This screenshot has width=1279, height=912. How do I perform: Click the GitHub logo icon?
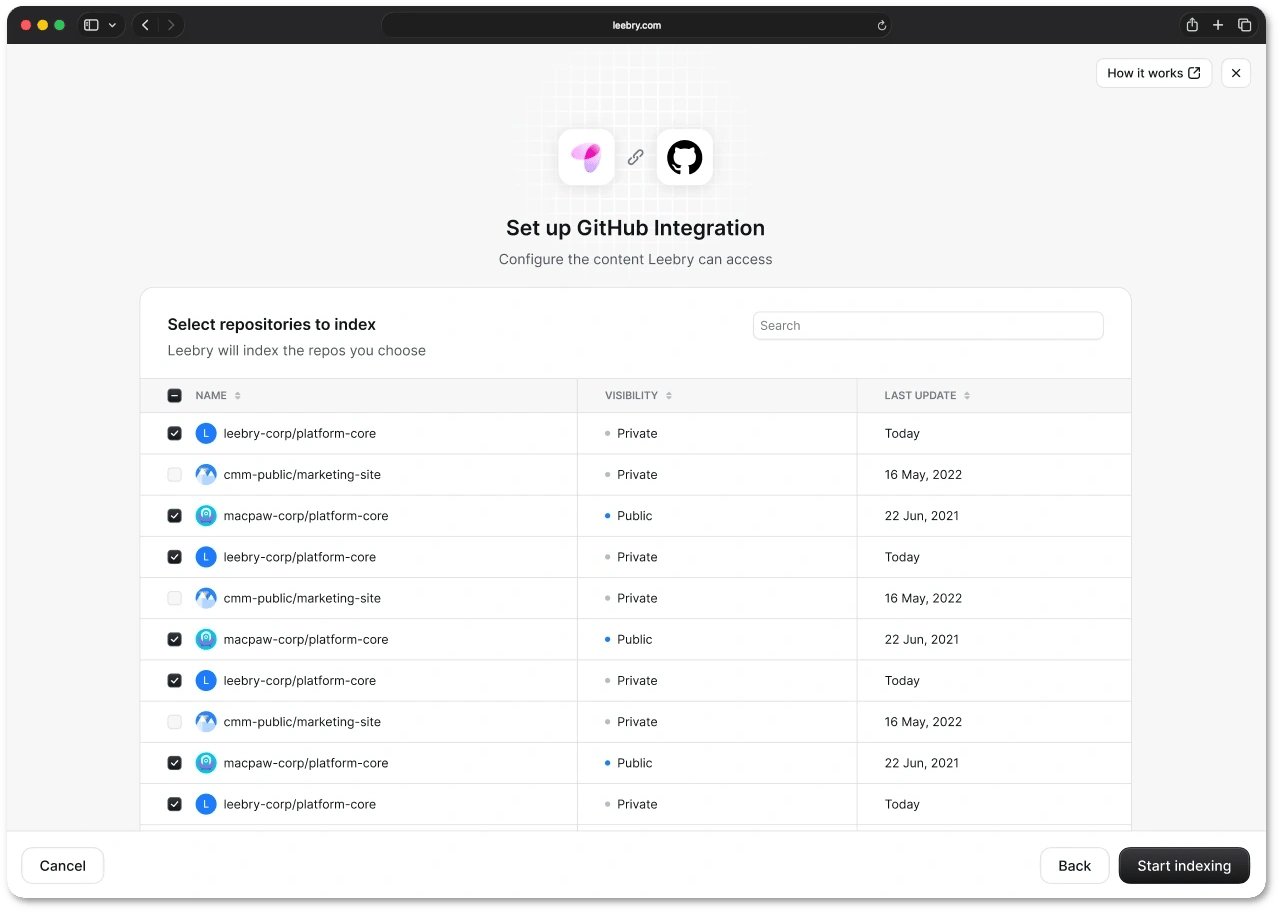685,157
